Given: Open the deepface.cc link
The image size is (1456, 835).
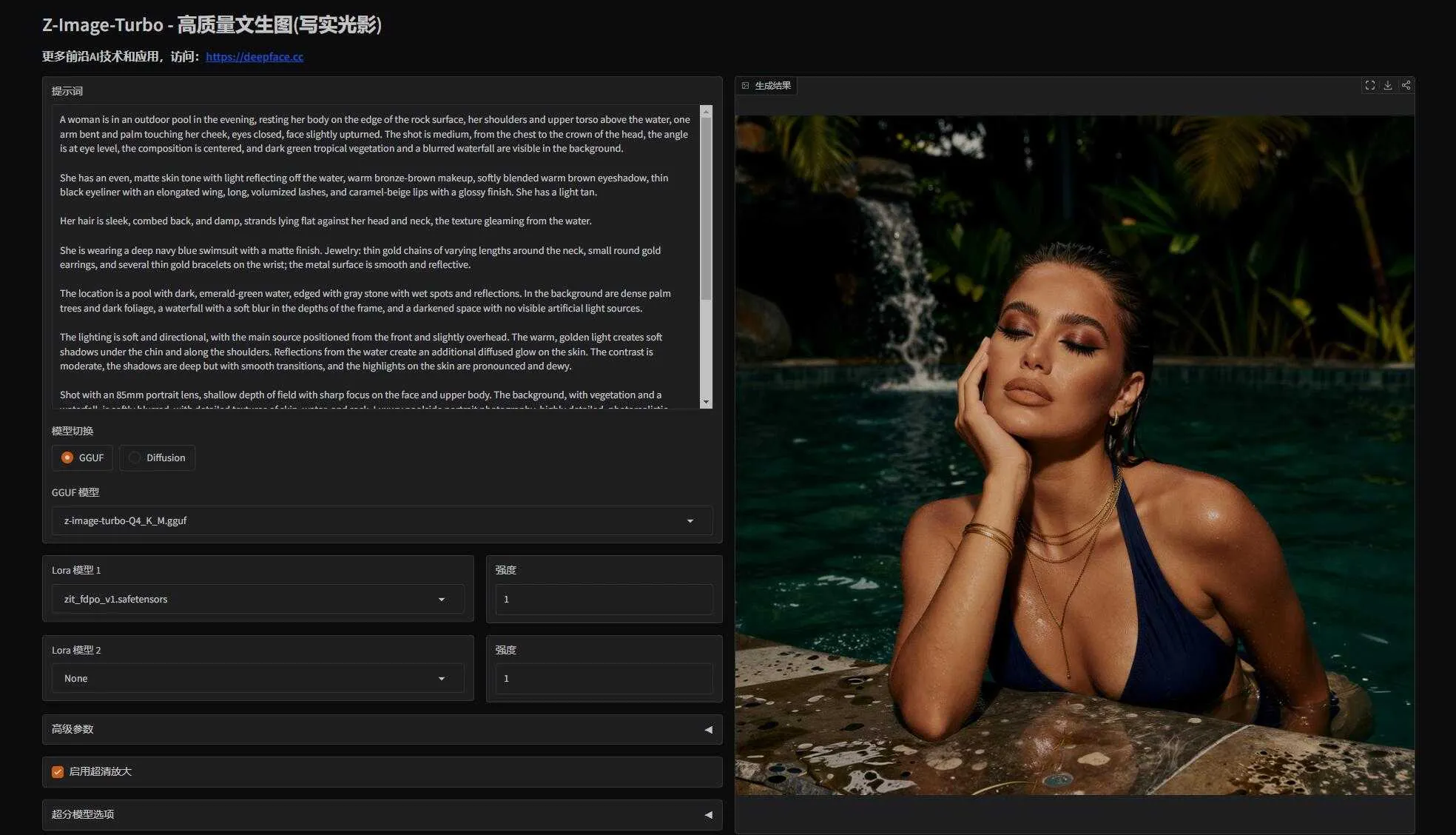Looking at the screenshot, I should pyautogui.click(x=255, y=56).
